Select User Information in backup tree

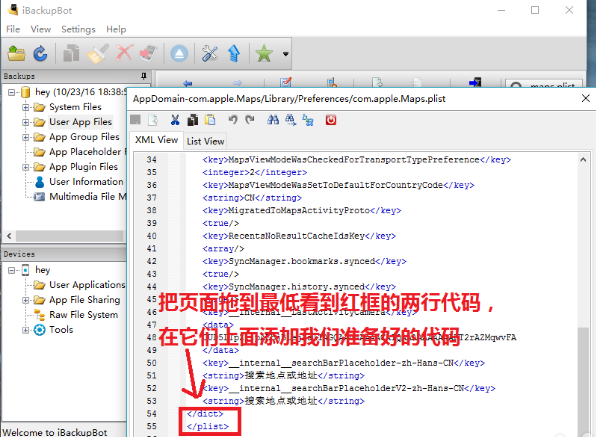(86, 182)
